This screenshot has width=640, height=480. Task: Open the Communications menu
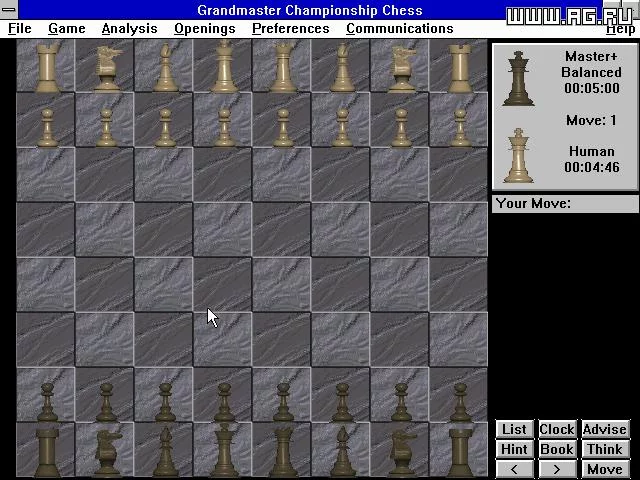[400, 29]
